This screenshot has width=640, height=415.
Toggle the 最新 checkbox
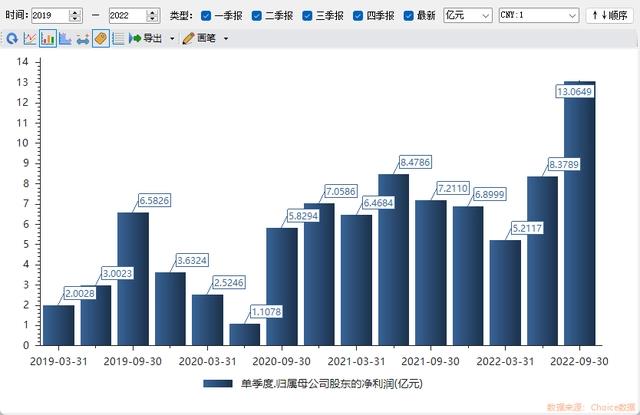coord(409,16)
